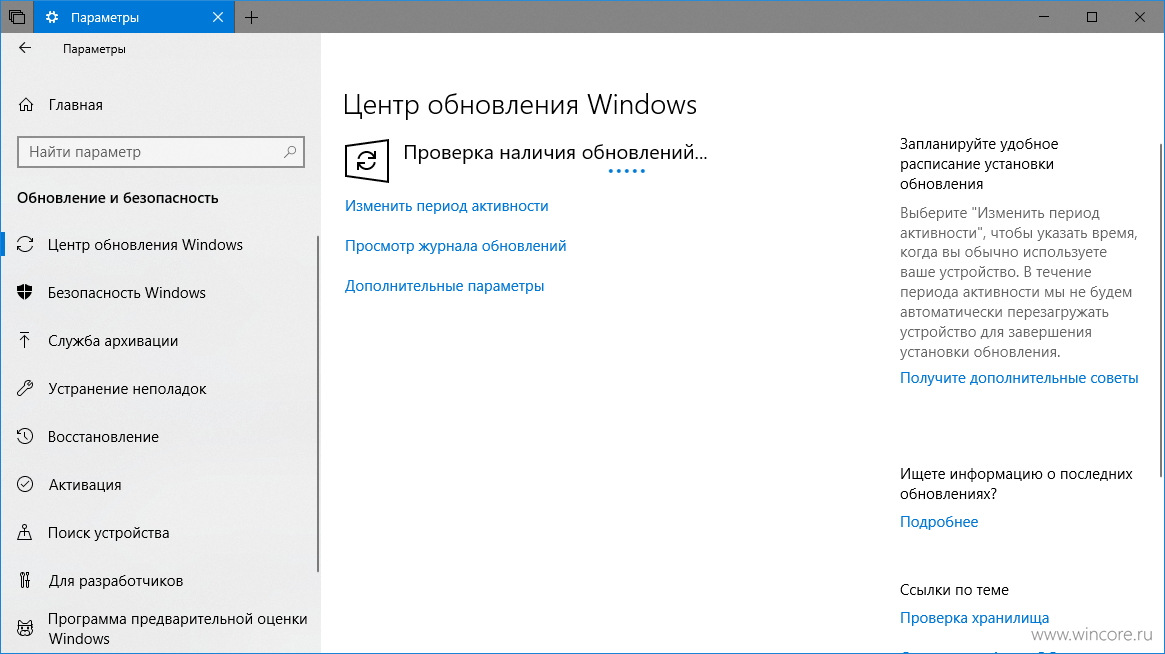Click the Найти параметр search field
The width and height of the screenshot is (1165, 654).
pos(160,152)
